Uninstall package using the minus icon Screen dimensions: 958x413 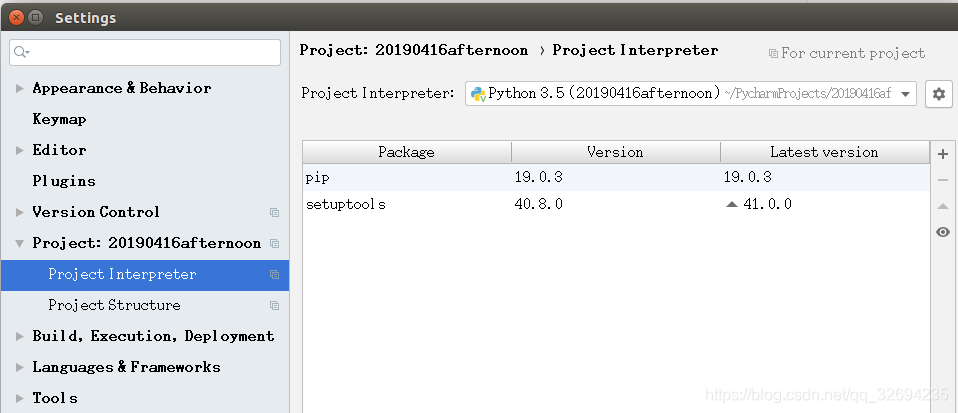(943, 180)
